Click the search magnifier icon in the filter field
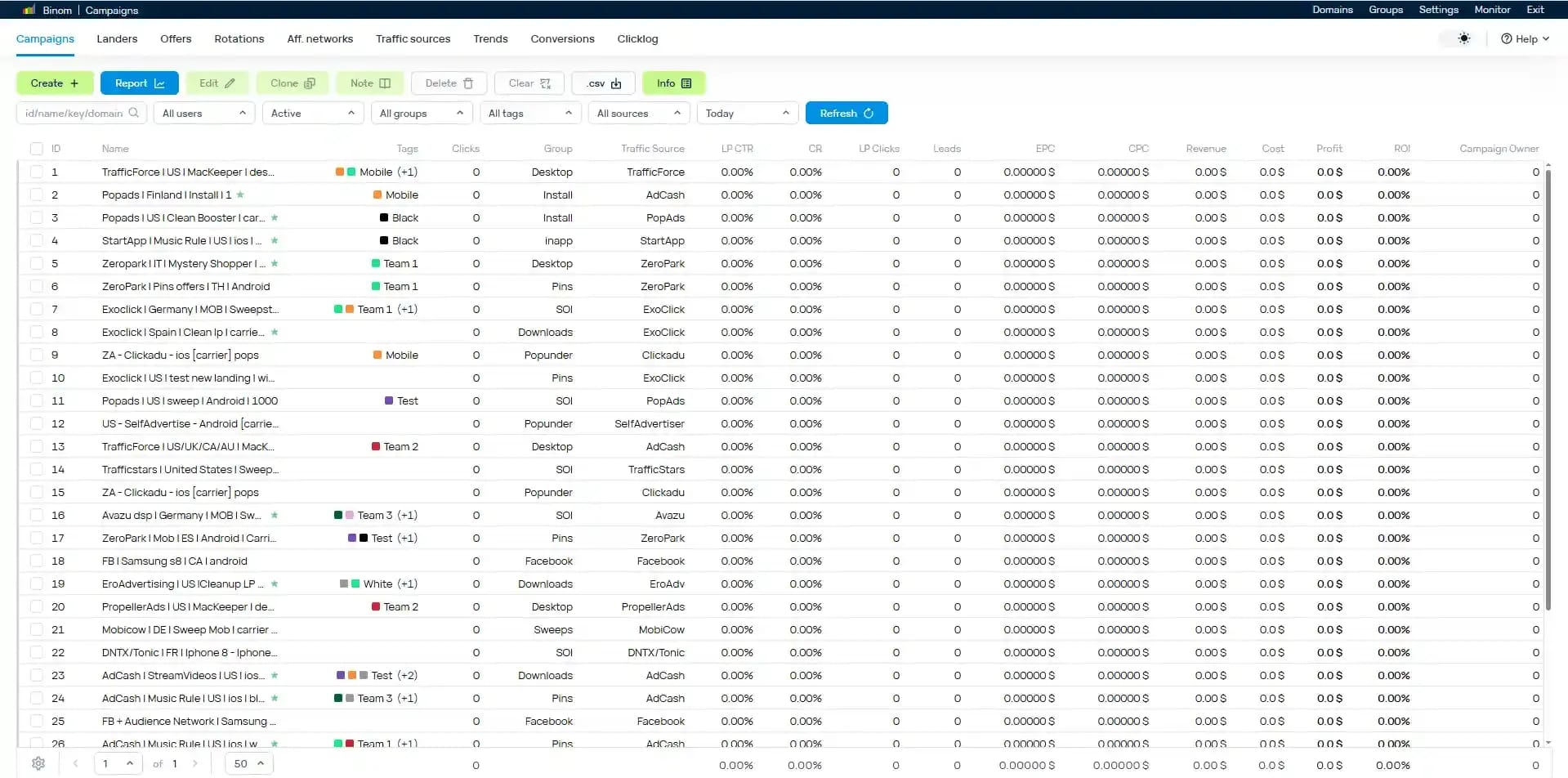This screenshot has width=1568, height=778. click(x=134, y=113)
